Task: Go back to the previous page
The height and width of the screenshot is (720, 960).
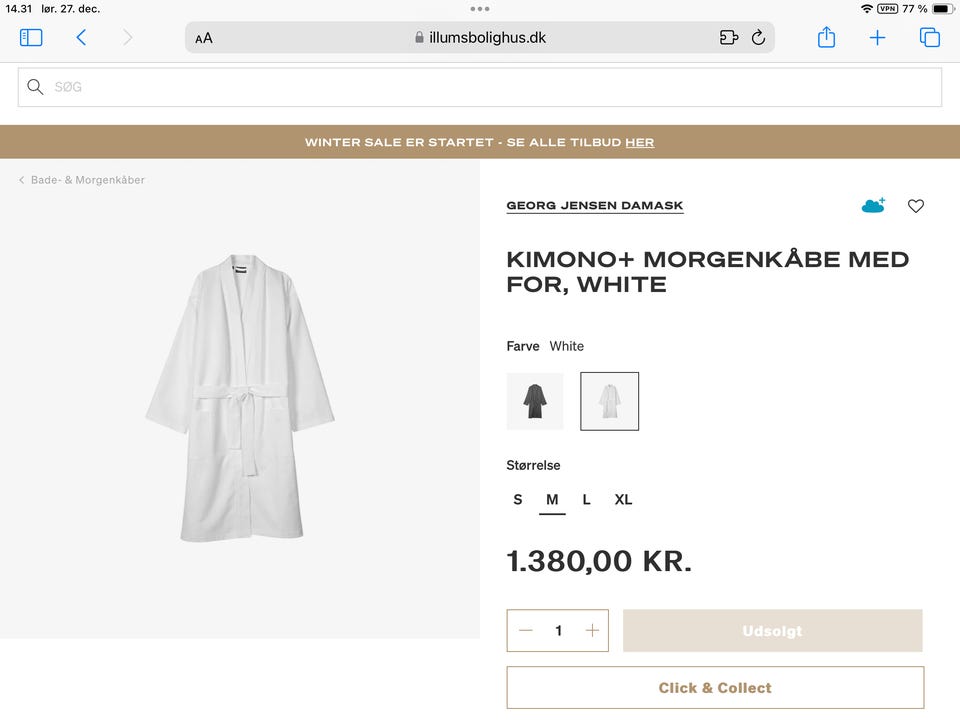Action: (x=81, y=38)
